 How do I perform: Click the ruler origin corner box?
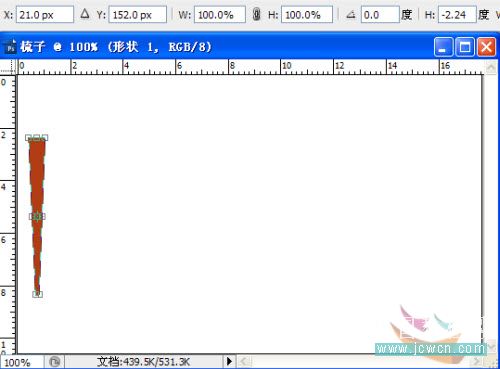pyautogui.click(x=8, y=66)
